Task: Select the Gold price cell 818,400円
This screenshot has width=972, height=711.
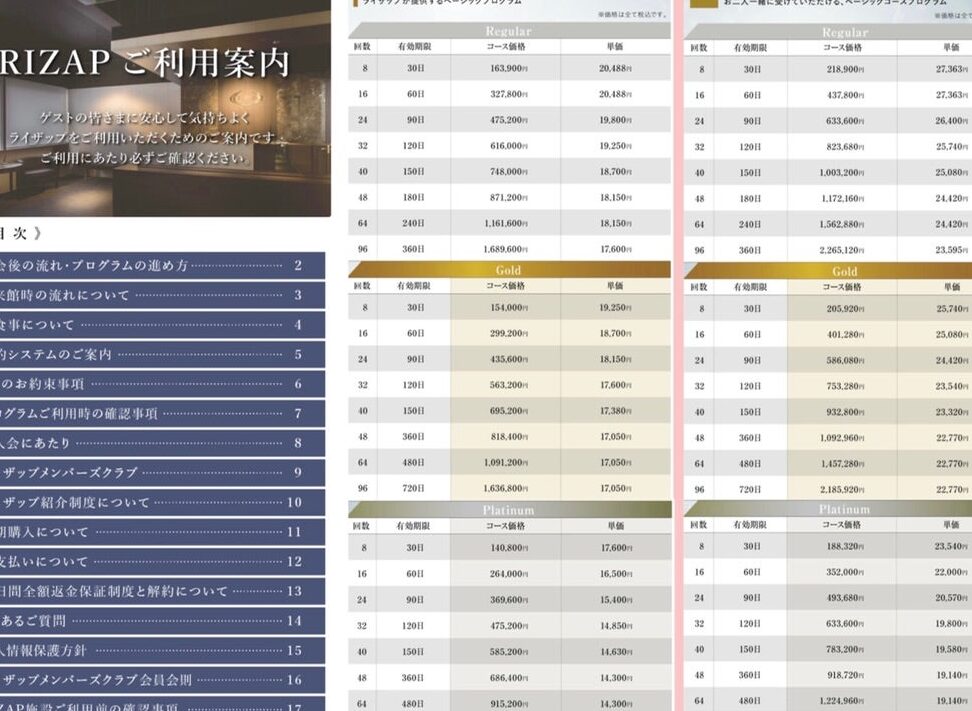Action: (x=508, y=437)
